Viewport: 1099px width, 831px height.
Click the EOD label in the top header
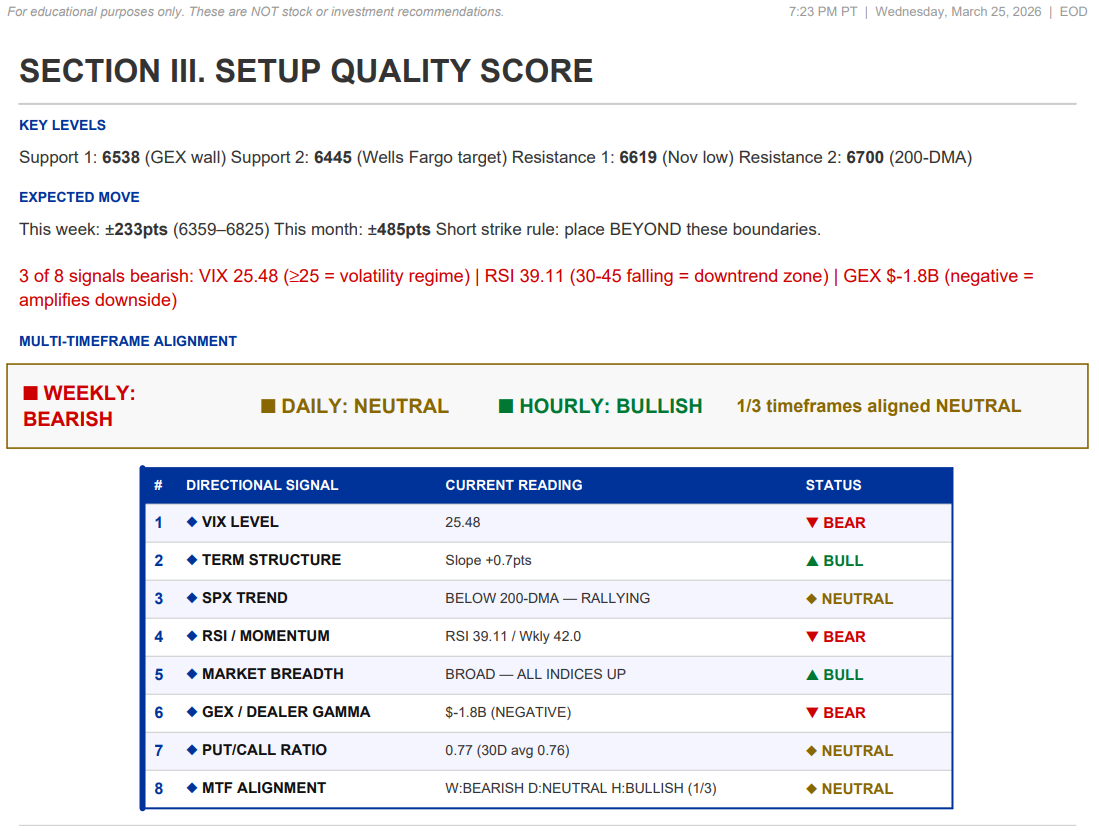(1073, 12)
